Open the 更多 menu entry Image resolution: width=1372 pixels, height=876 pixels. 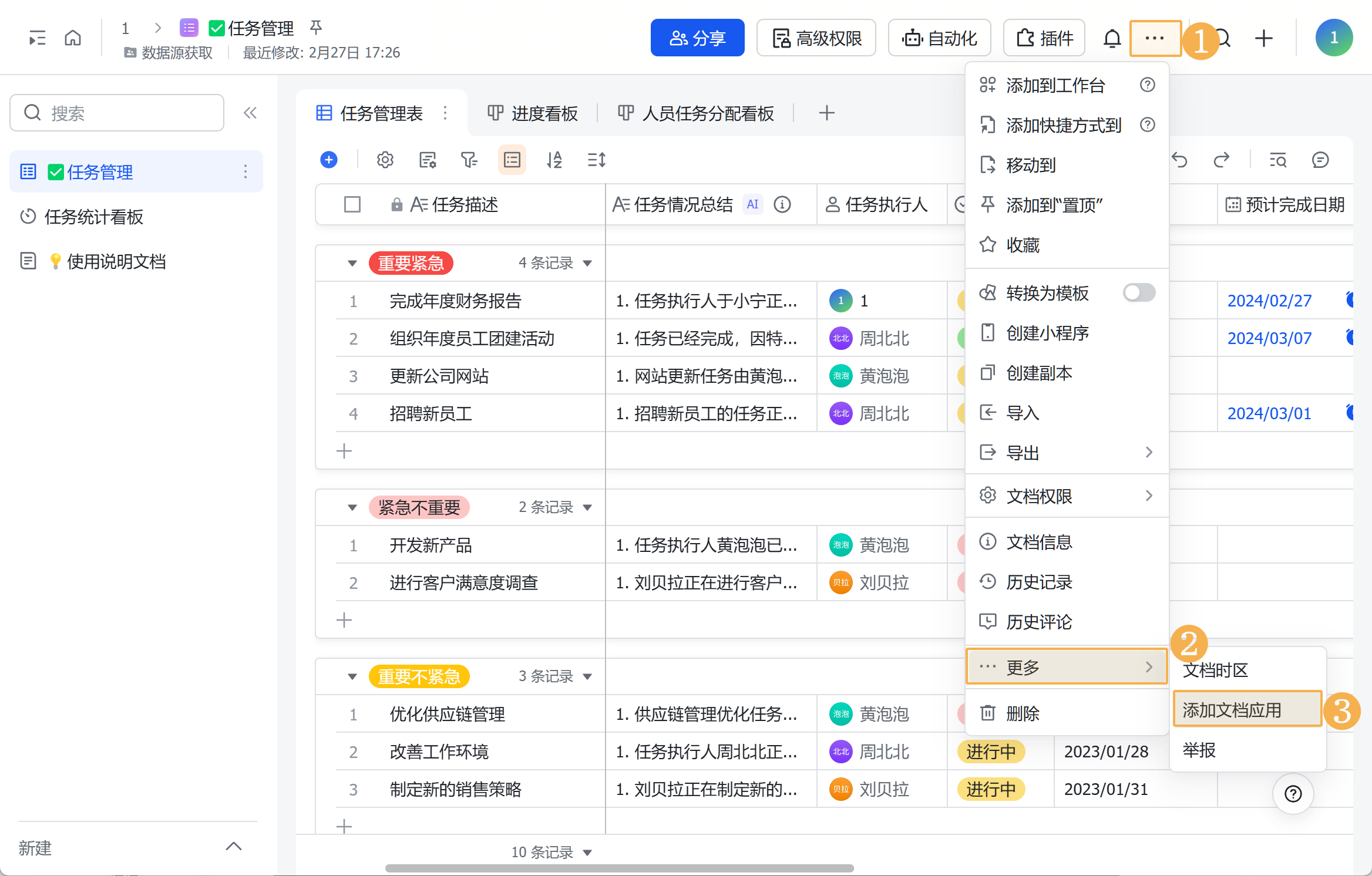coord(1067,666)
